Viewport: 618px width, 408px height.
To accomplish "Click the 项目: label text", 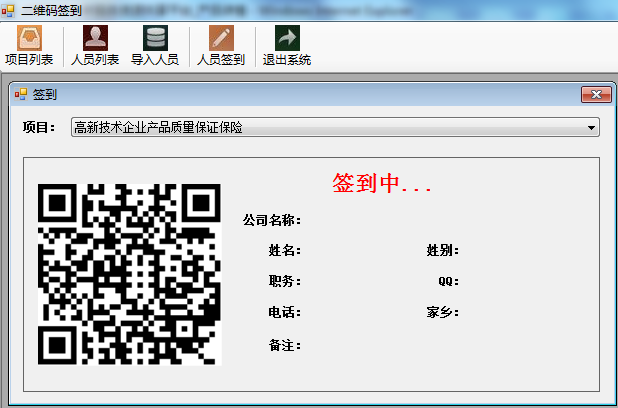I will point(39,127).
